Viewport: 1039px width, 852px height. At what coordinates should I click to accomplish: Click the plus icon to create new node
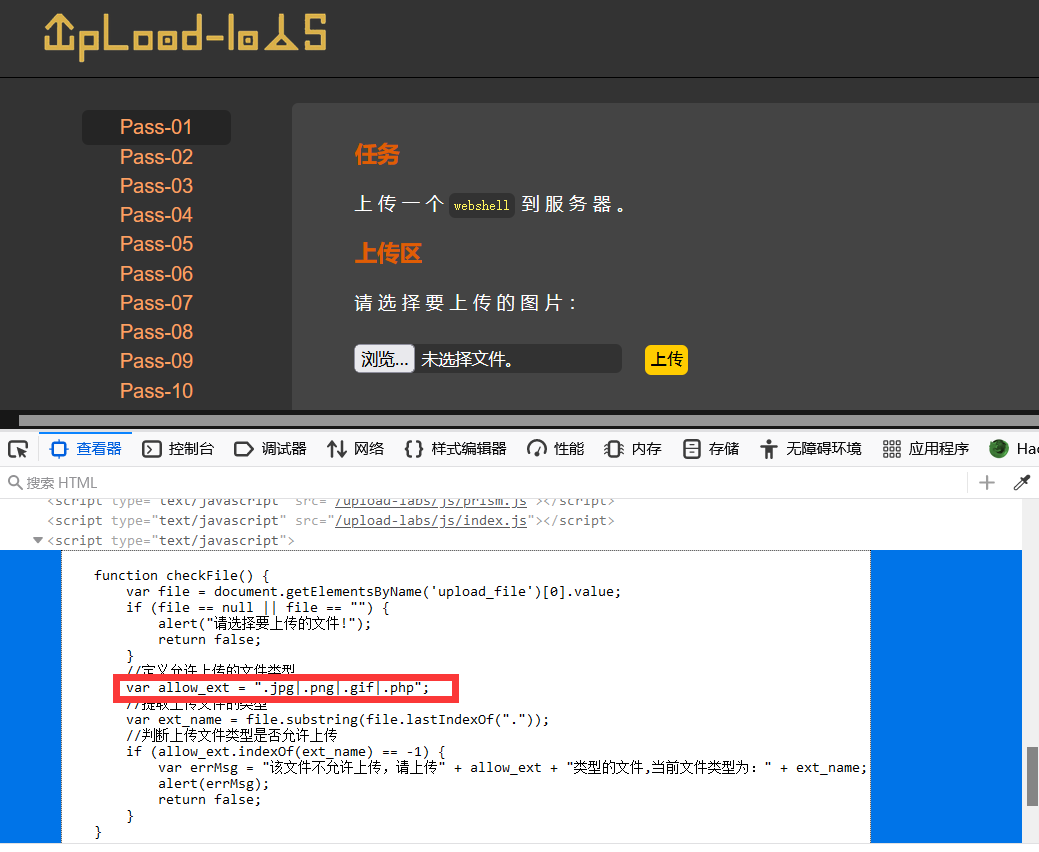987,483
